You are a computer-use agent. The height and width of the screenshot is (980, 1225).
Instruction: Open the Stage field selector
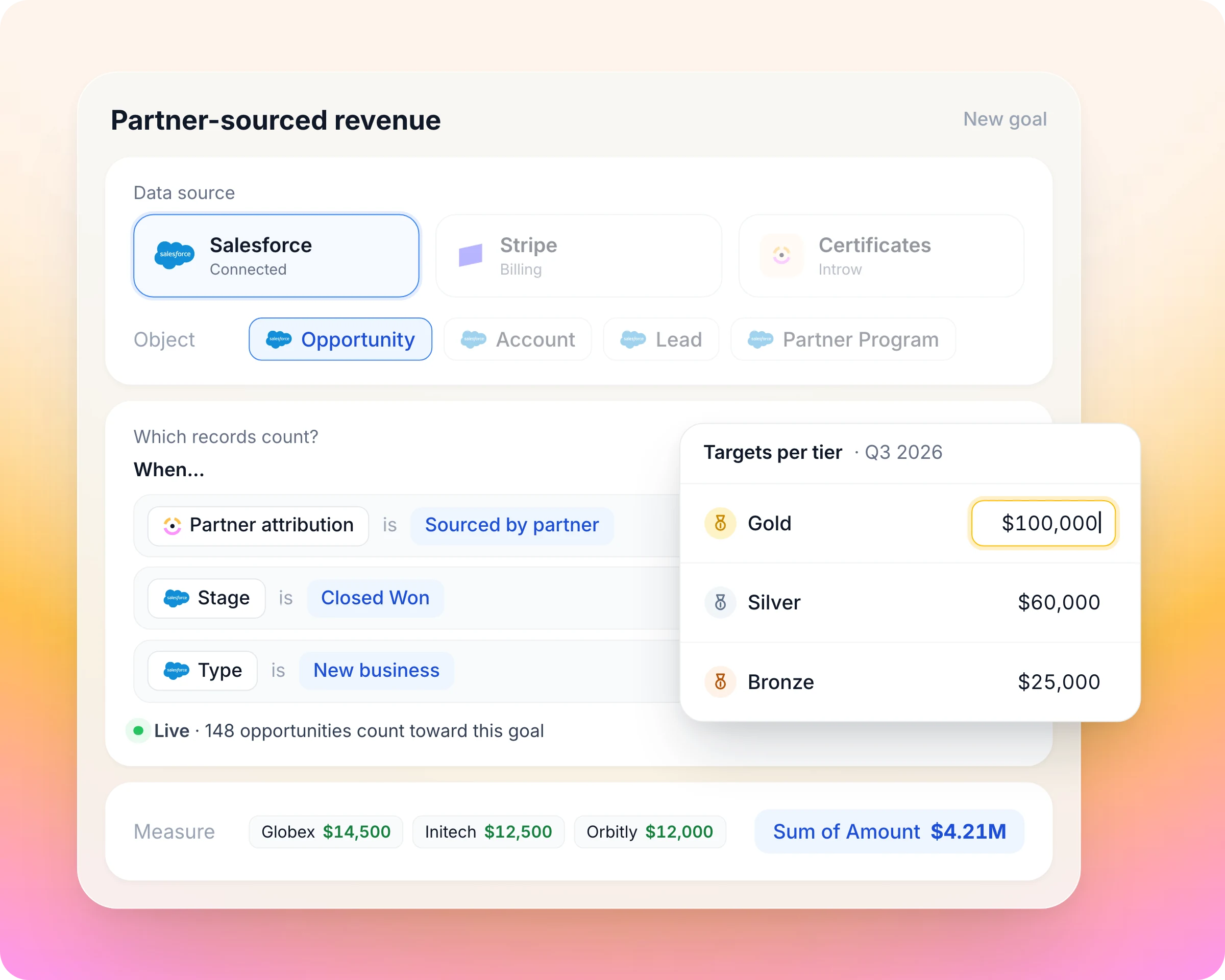(x=206, y=598)
